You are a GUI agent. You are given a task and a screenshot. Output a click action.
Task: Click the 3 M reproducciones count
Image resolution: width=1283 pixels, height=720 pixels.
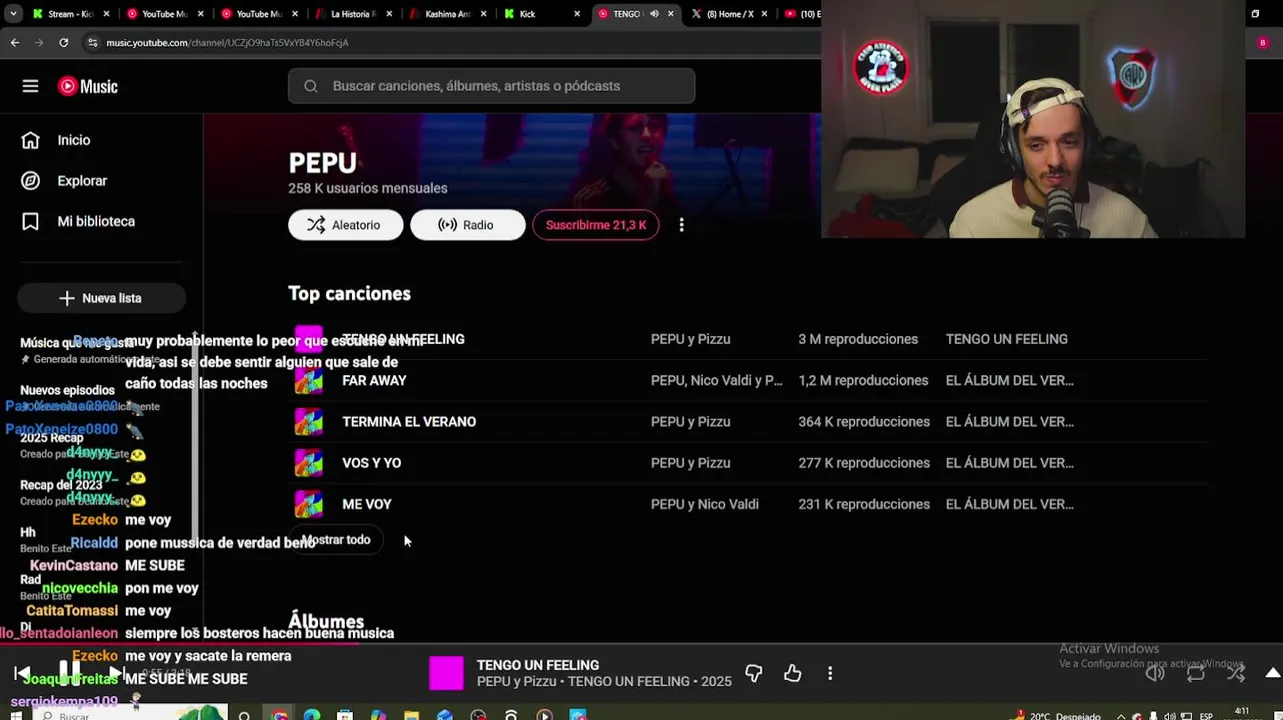pyautogui.click(x=858, y=339)
